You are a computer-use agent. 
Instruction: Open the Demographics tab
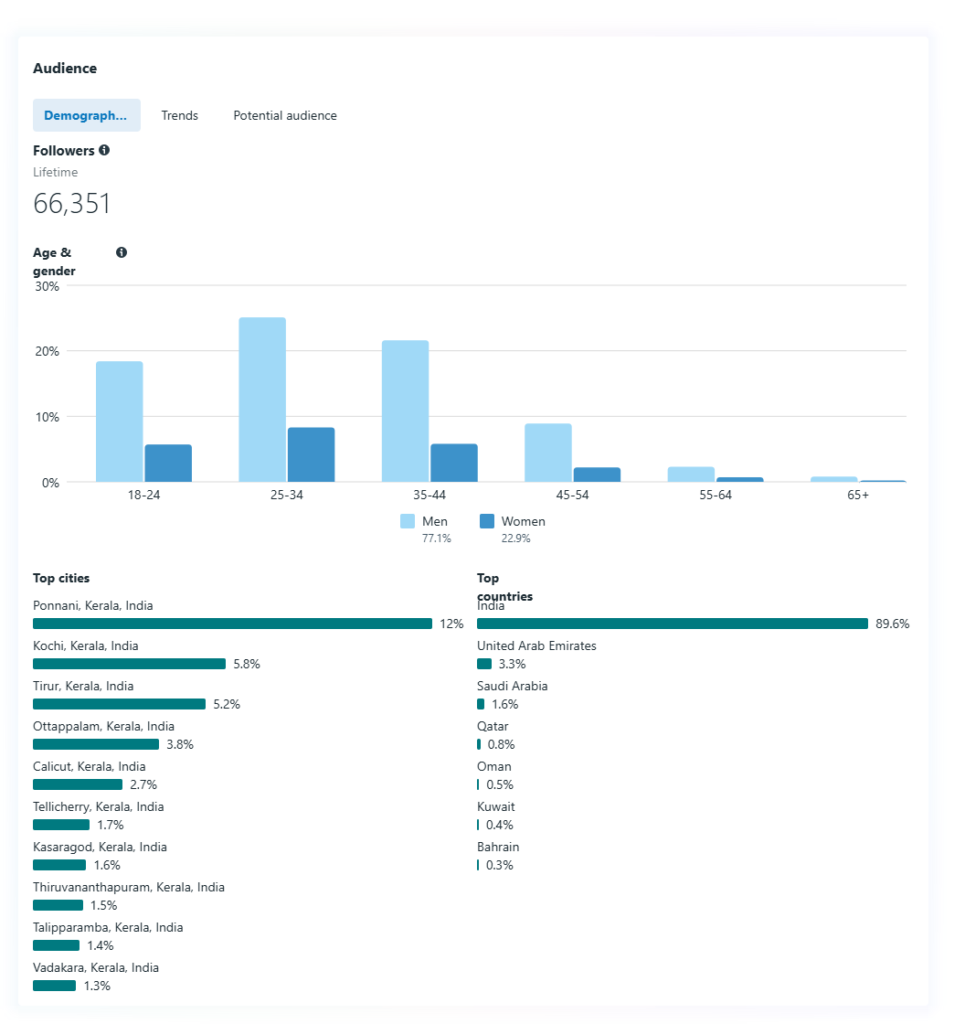[86, 116]
